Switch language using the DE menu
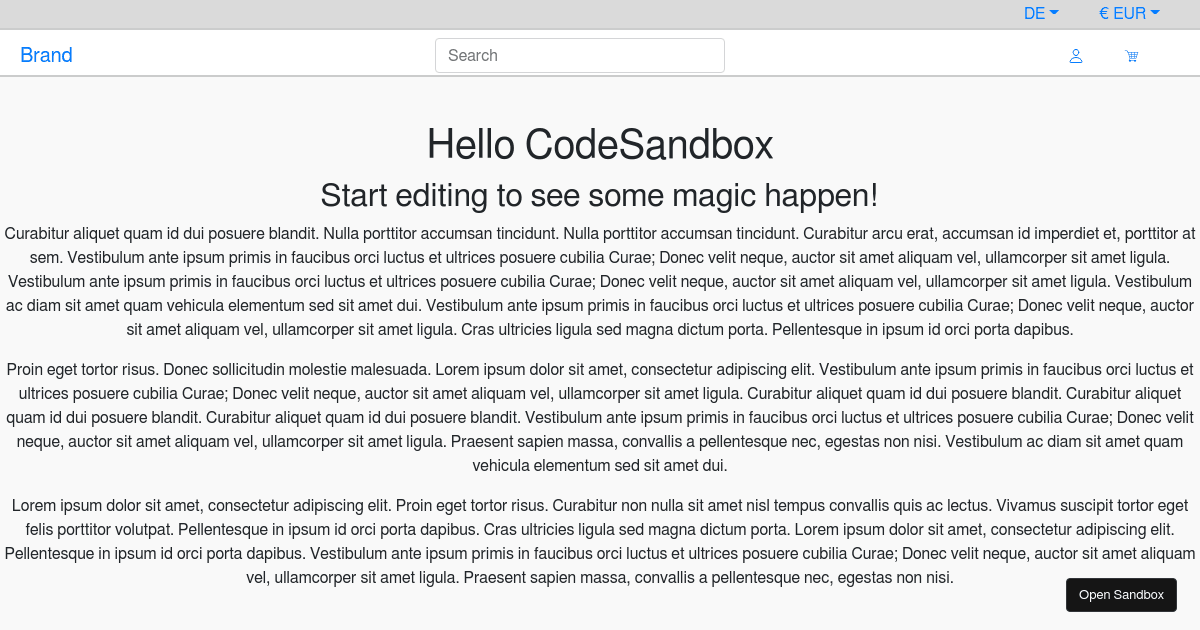This screenshot has height=630, width=1200. click(1040, 13)
